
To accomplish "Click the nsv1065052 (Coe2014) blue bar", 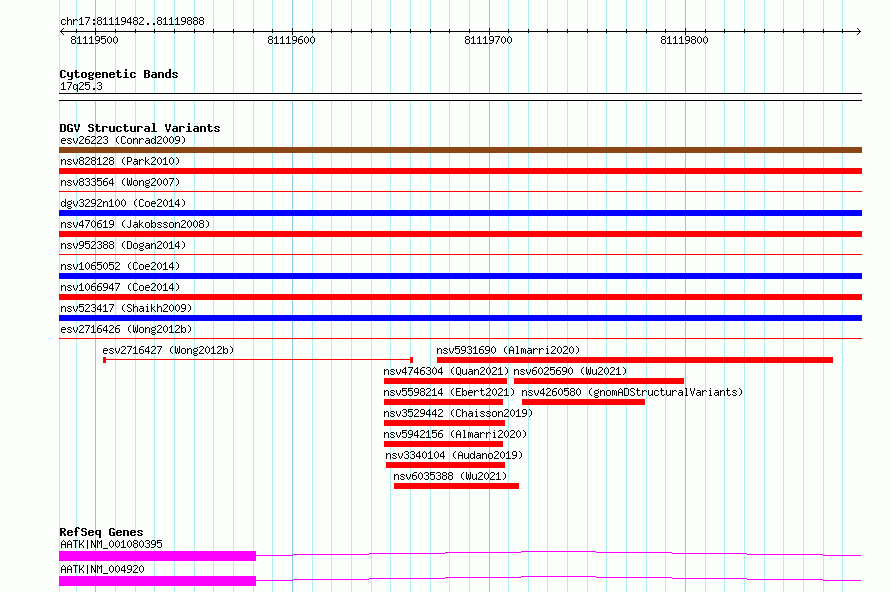I will [x=460, y=276].
